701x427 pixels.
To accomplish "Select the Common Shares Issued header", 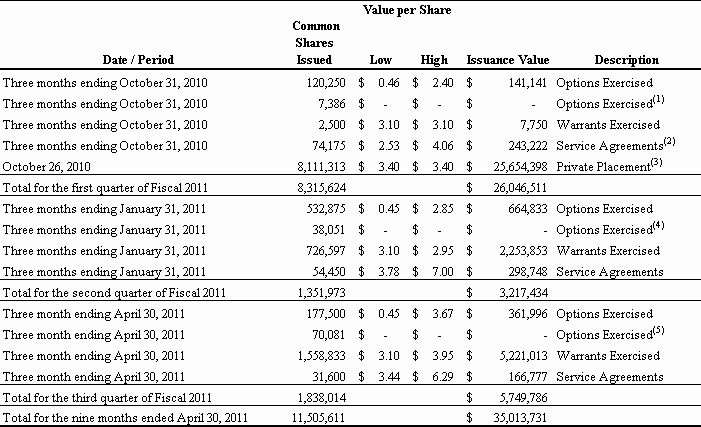I will (x=319, y=42).
